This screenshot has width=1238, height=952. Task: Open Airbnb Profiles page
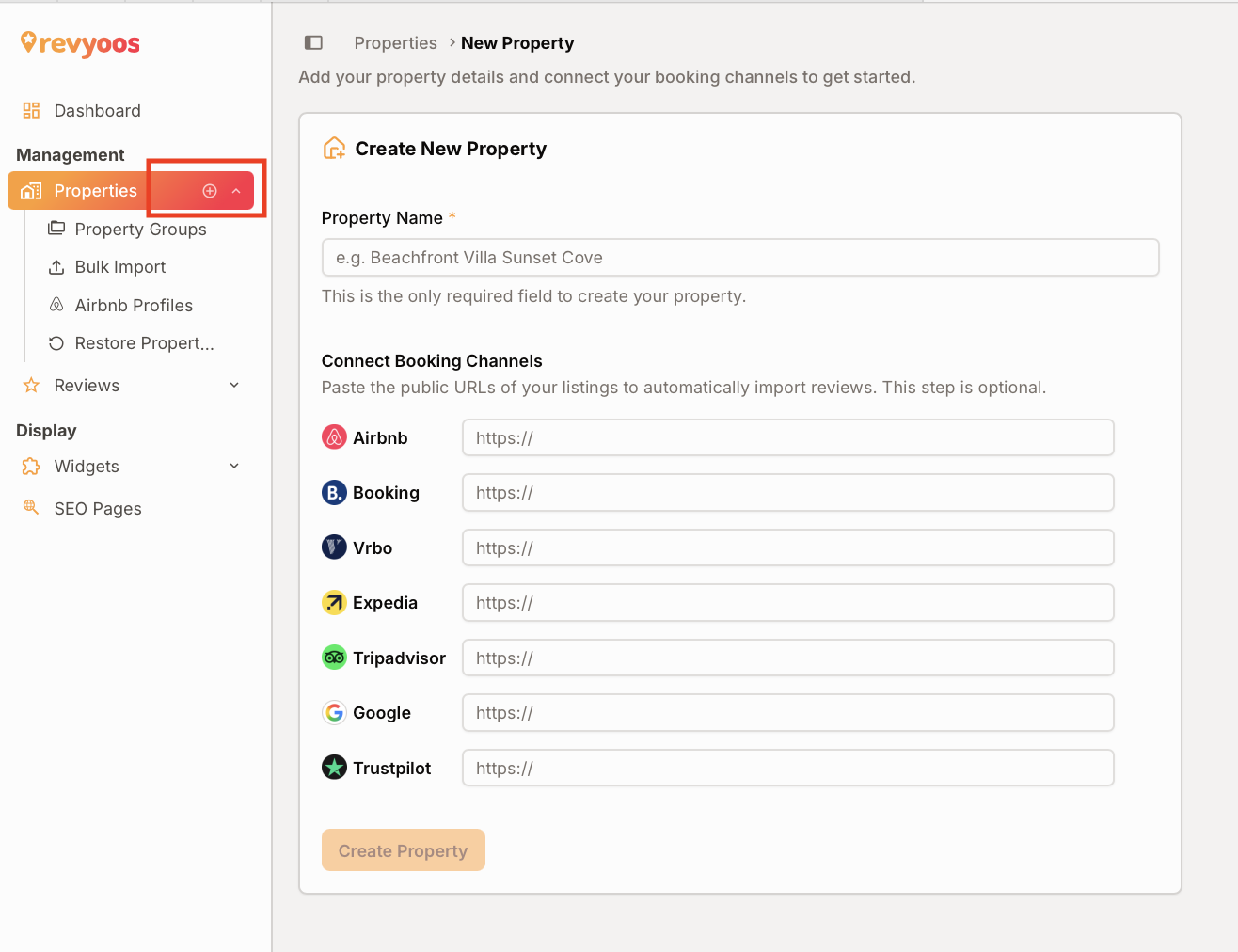pyautogui.click(x=134, y=306)
